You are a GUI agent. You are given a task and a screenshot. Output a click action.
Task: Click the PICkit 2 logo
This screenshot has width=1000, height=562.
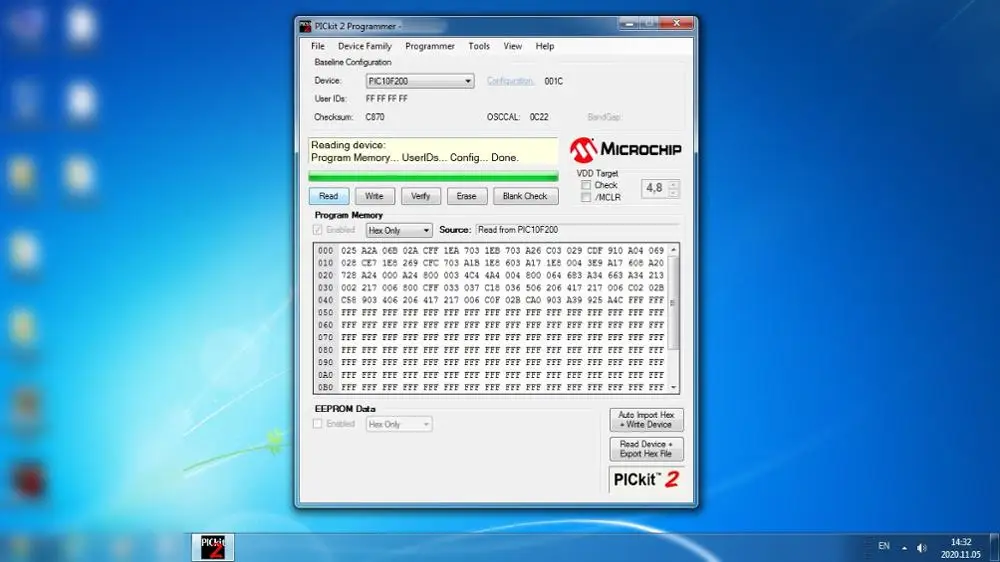point(645,480)
